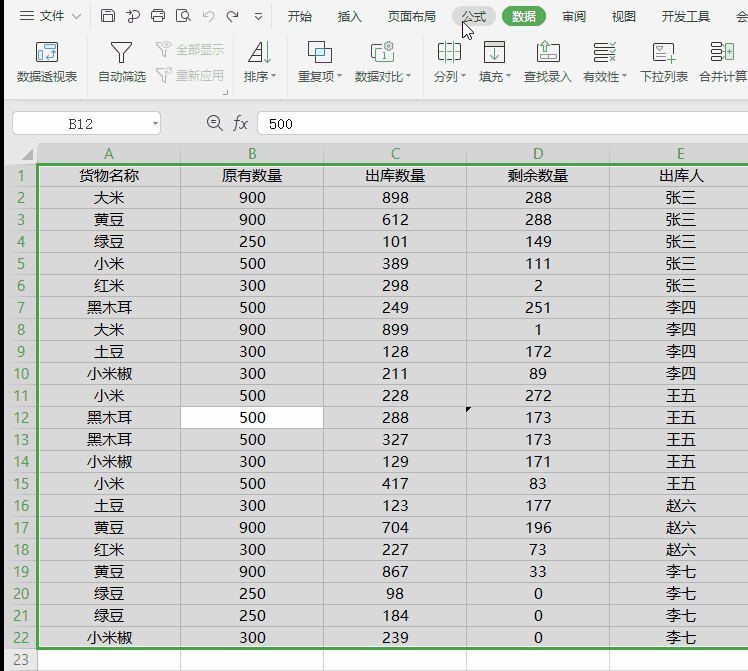Click the zoom magnifier icon by formula bar

[214, 123]
